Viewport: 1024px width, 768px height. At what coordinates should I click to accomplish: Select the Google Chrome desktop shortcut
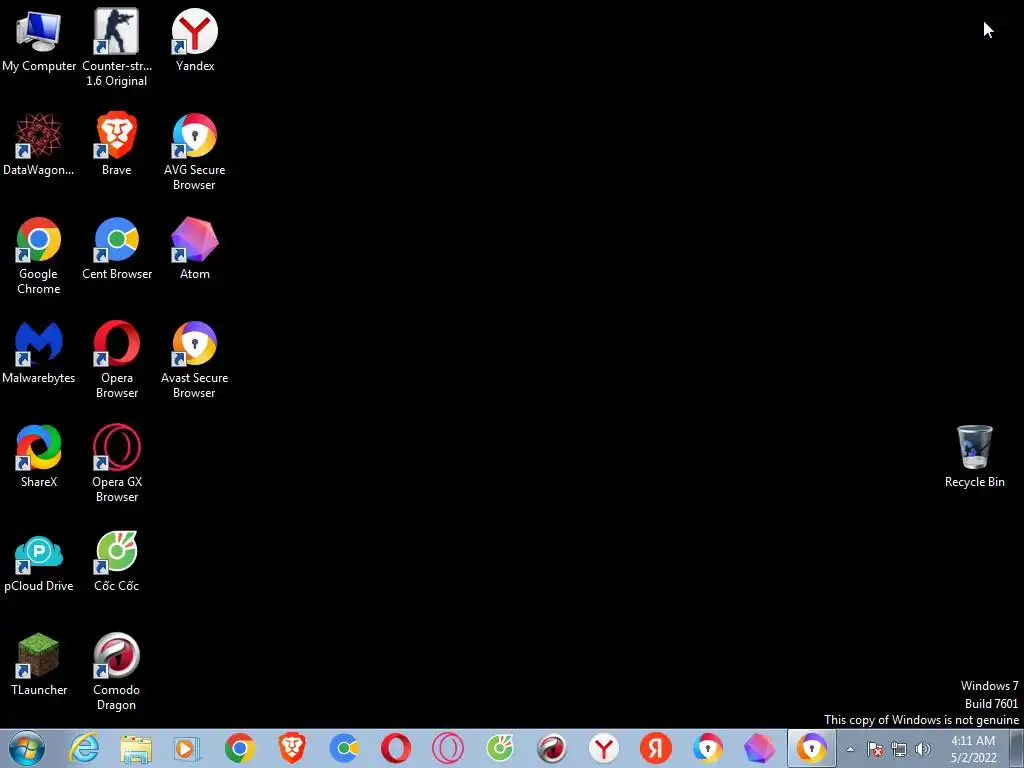point(39,255)
